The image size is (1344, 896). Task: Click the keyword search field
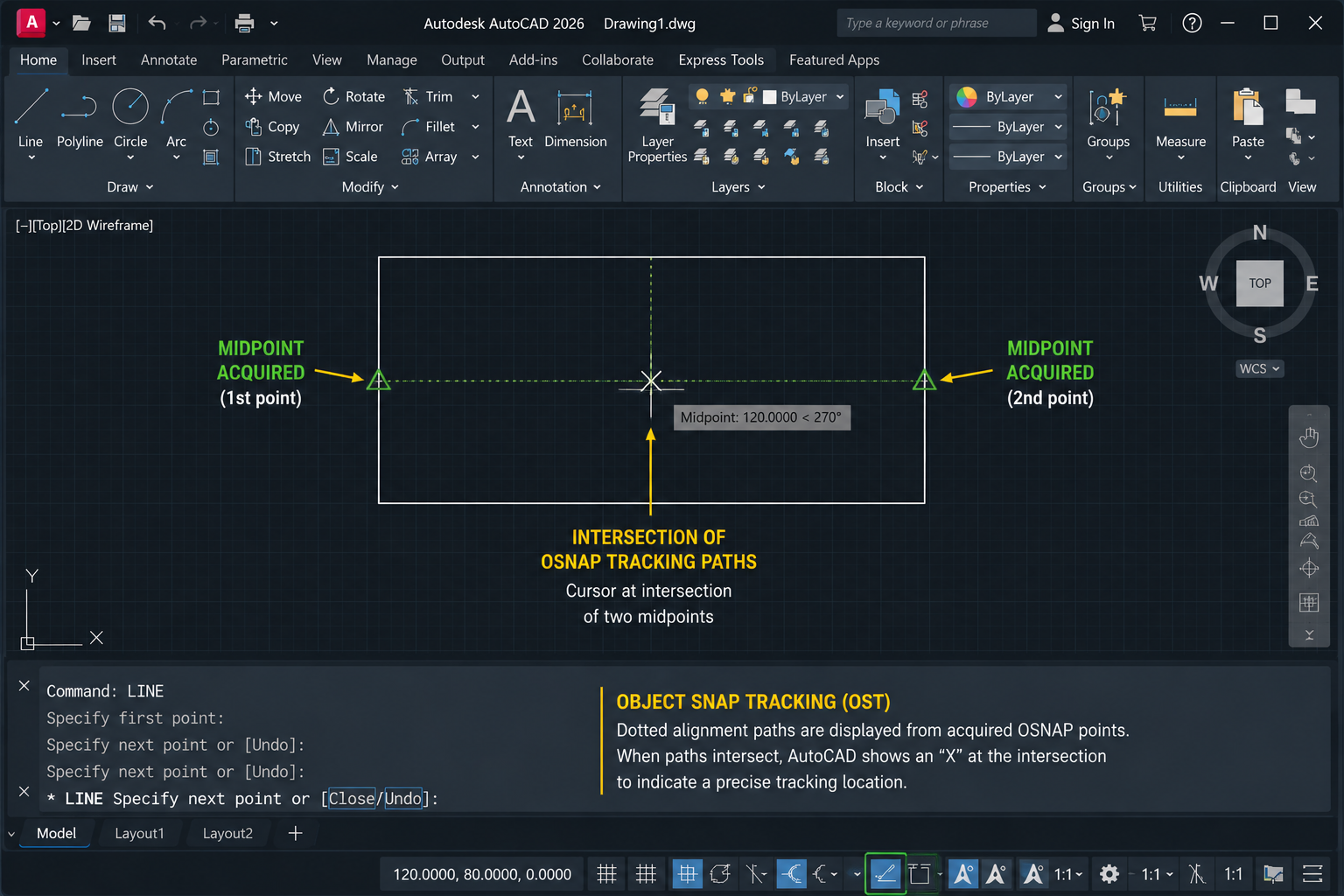click(x=936, y=23)
